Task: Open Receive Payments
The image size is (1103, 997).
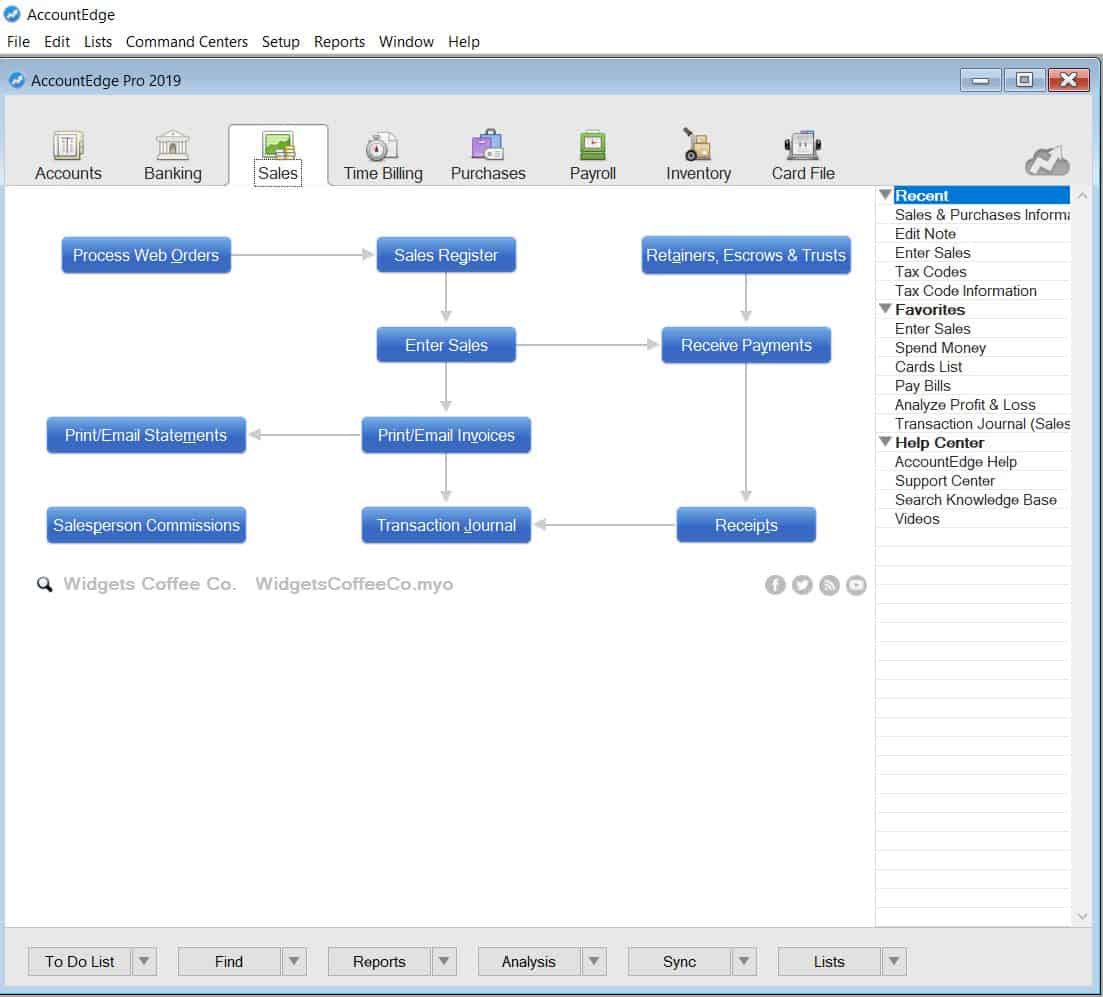Action: tap(746, 345)
